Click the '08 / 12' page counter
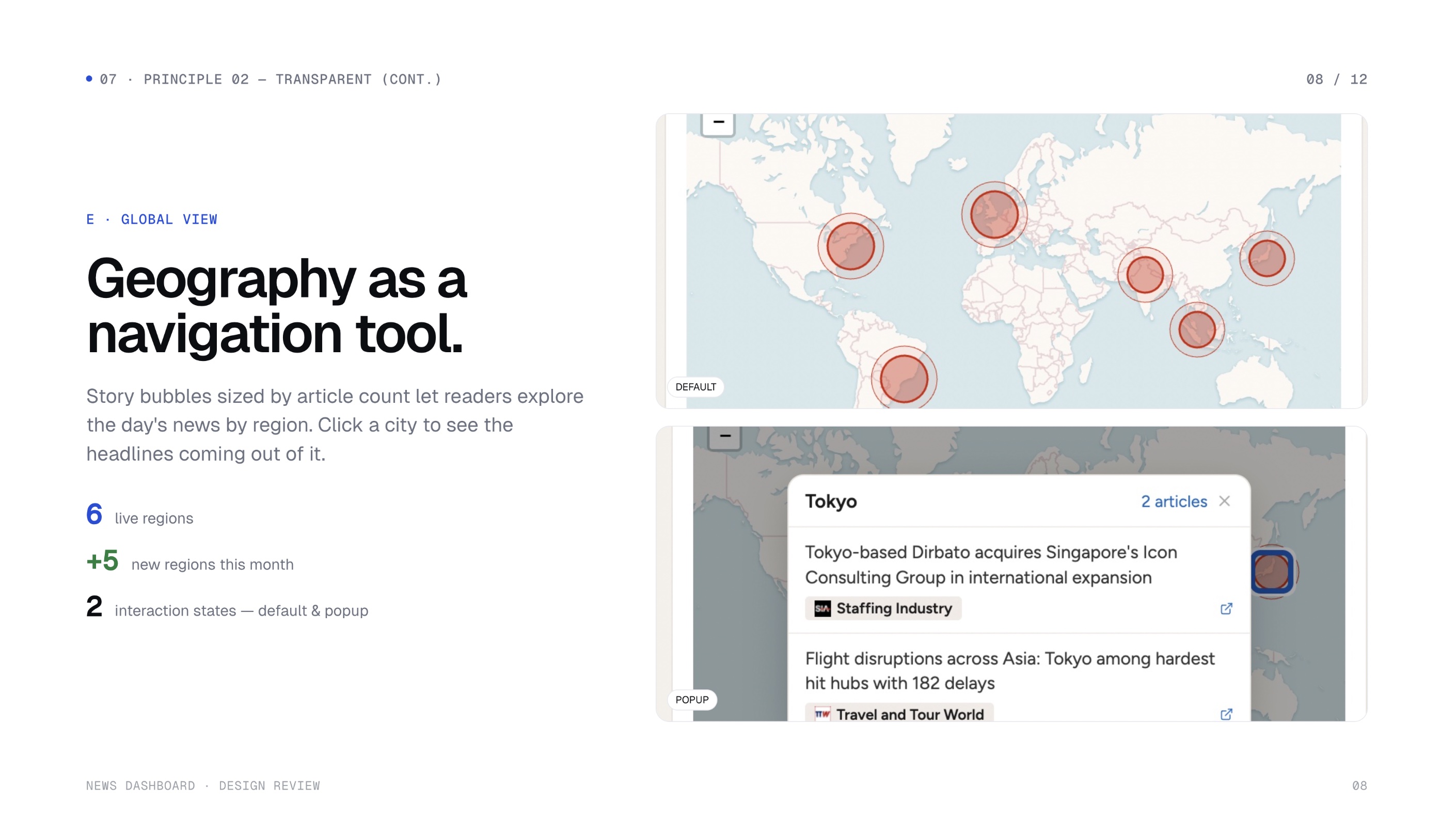This screenshot has width=1456, height=817. pos(1336,79)
